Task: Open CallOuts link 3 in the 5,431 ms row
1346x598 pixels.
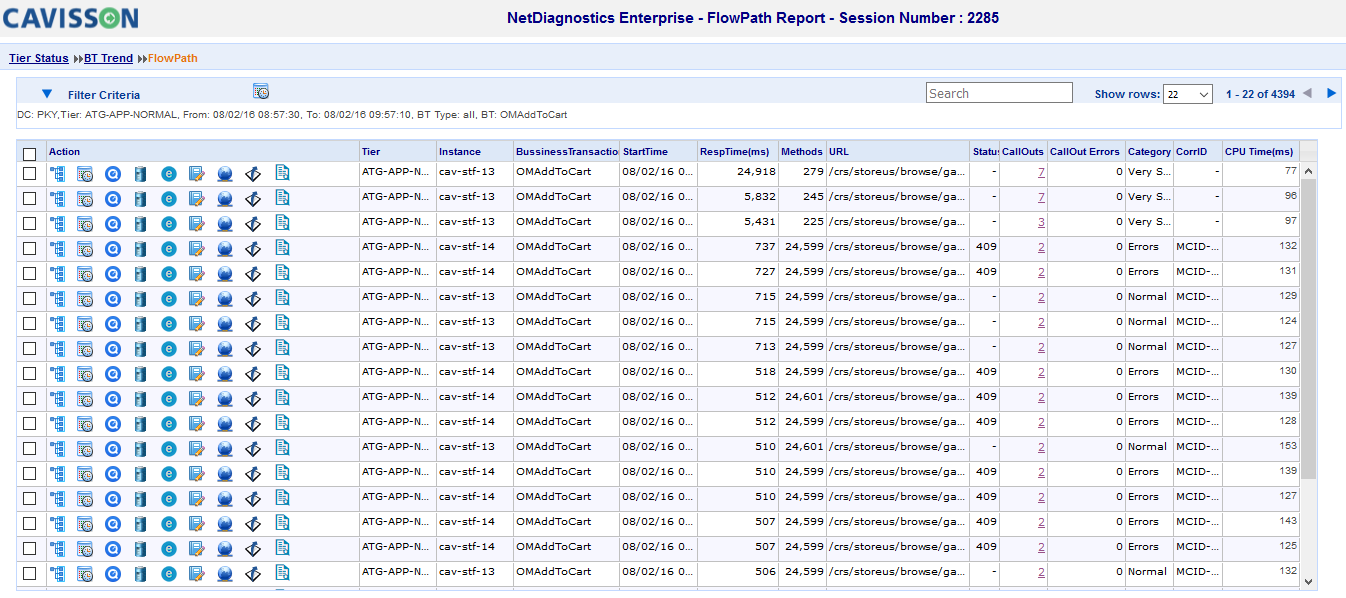Action: pyautogui.click(x=1041, y=222)
